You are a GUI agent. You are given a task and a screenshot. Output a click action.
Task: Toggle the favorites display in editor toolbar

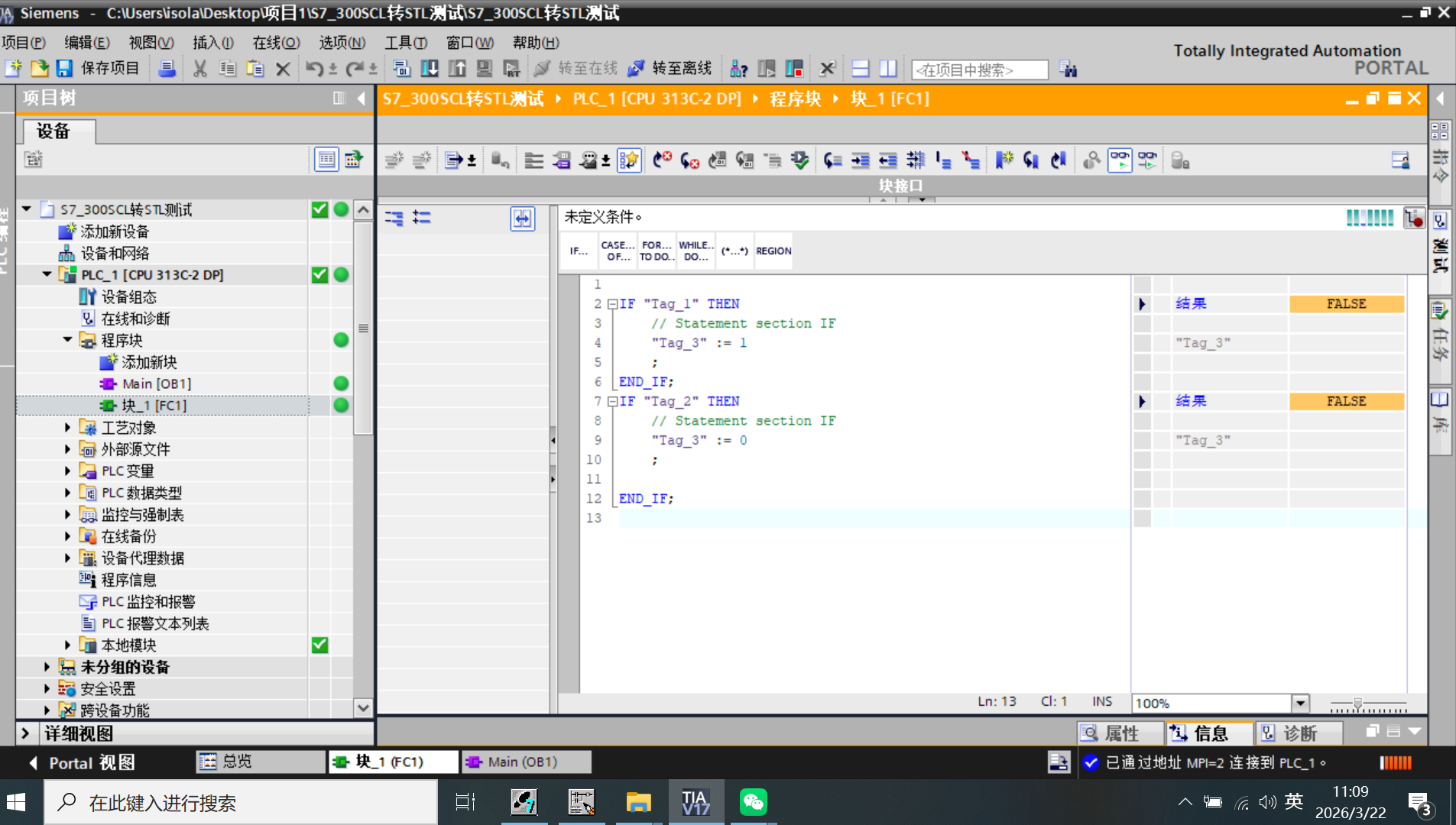point(629,160)
